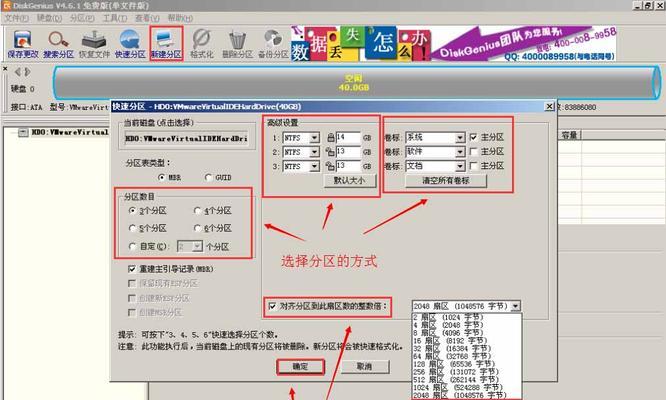Open the 系统 volume label dropdown
Image resolution: width=666 pixels, height=400 pixels.
coord(460,138)
